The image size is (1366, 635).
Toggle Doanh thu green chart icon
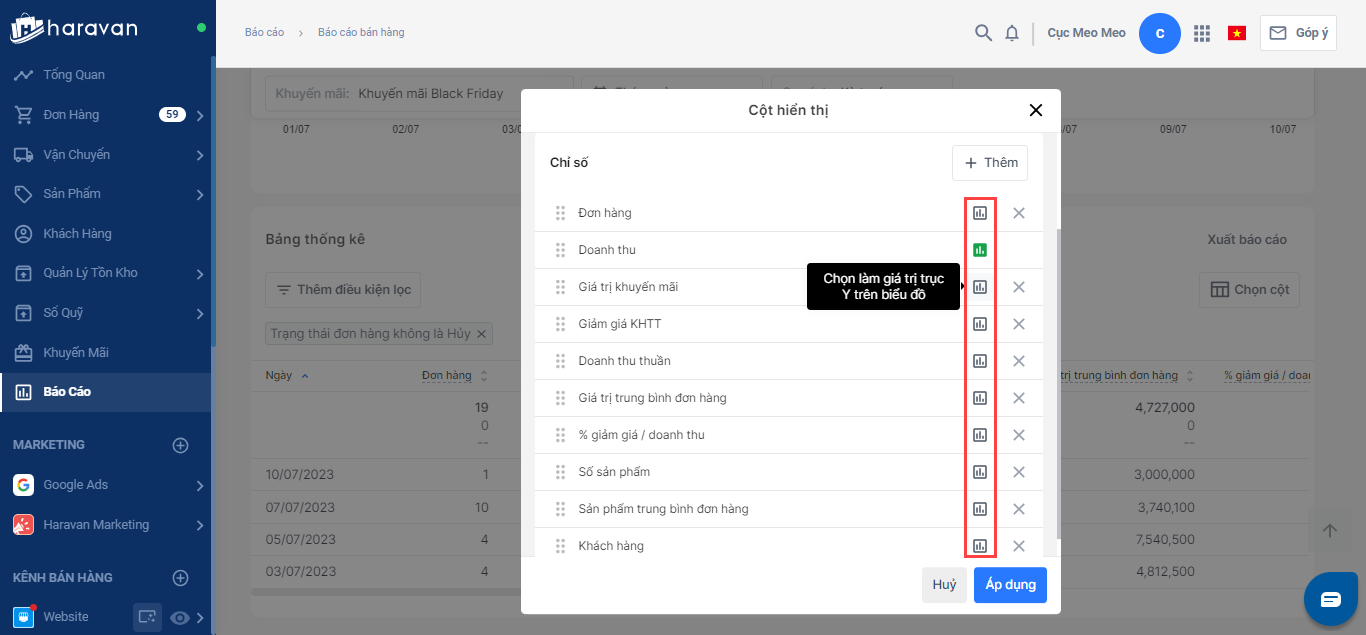[980, 250]
